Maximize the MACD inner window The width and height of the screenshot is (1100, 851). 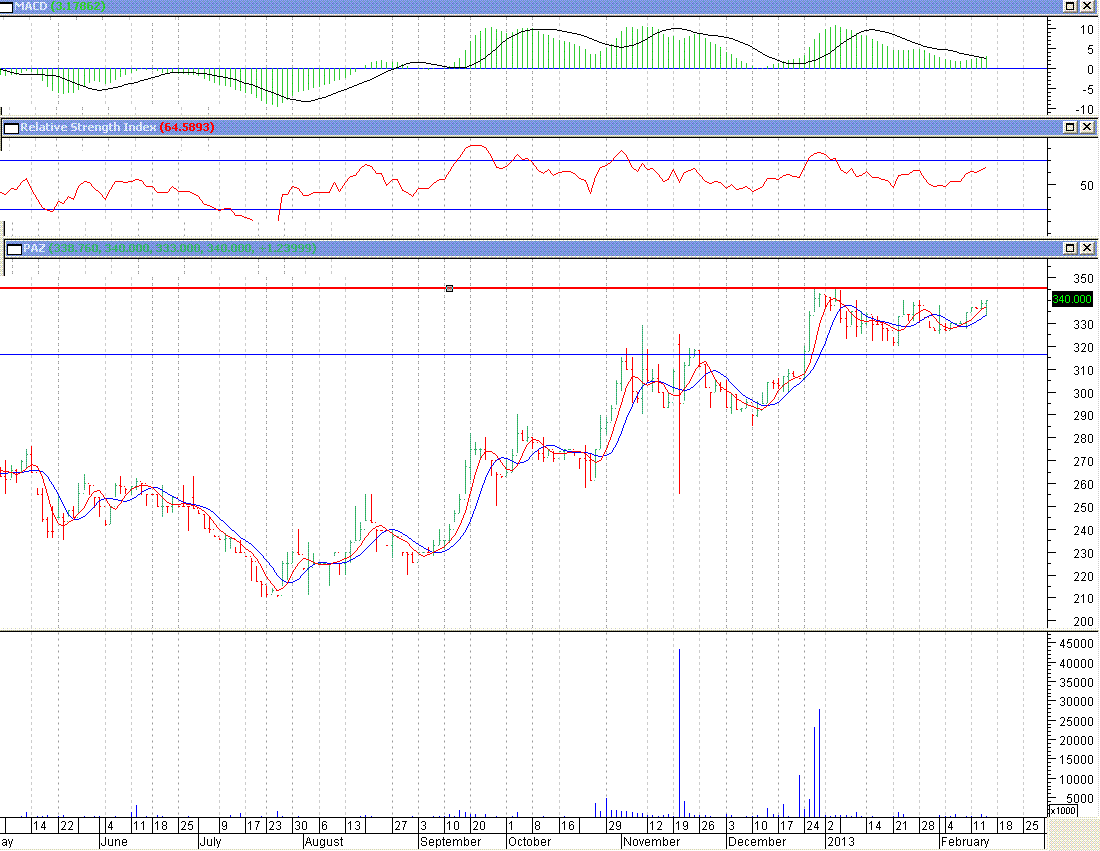(x=1071, y=6)
